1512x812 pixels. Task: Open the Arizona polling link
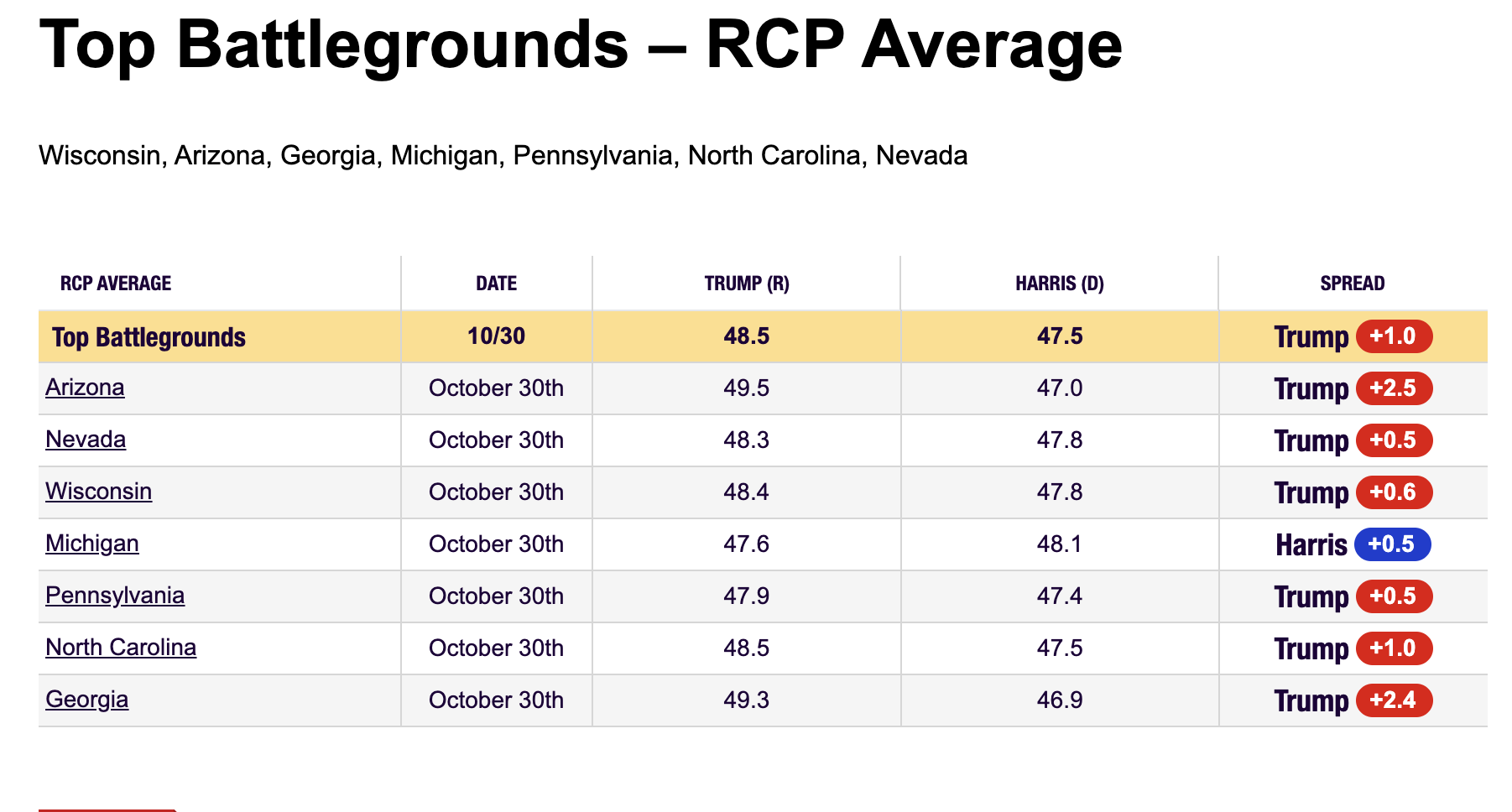coord(85,388)
